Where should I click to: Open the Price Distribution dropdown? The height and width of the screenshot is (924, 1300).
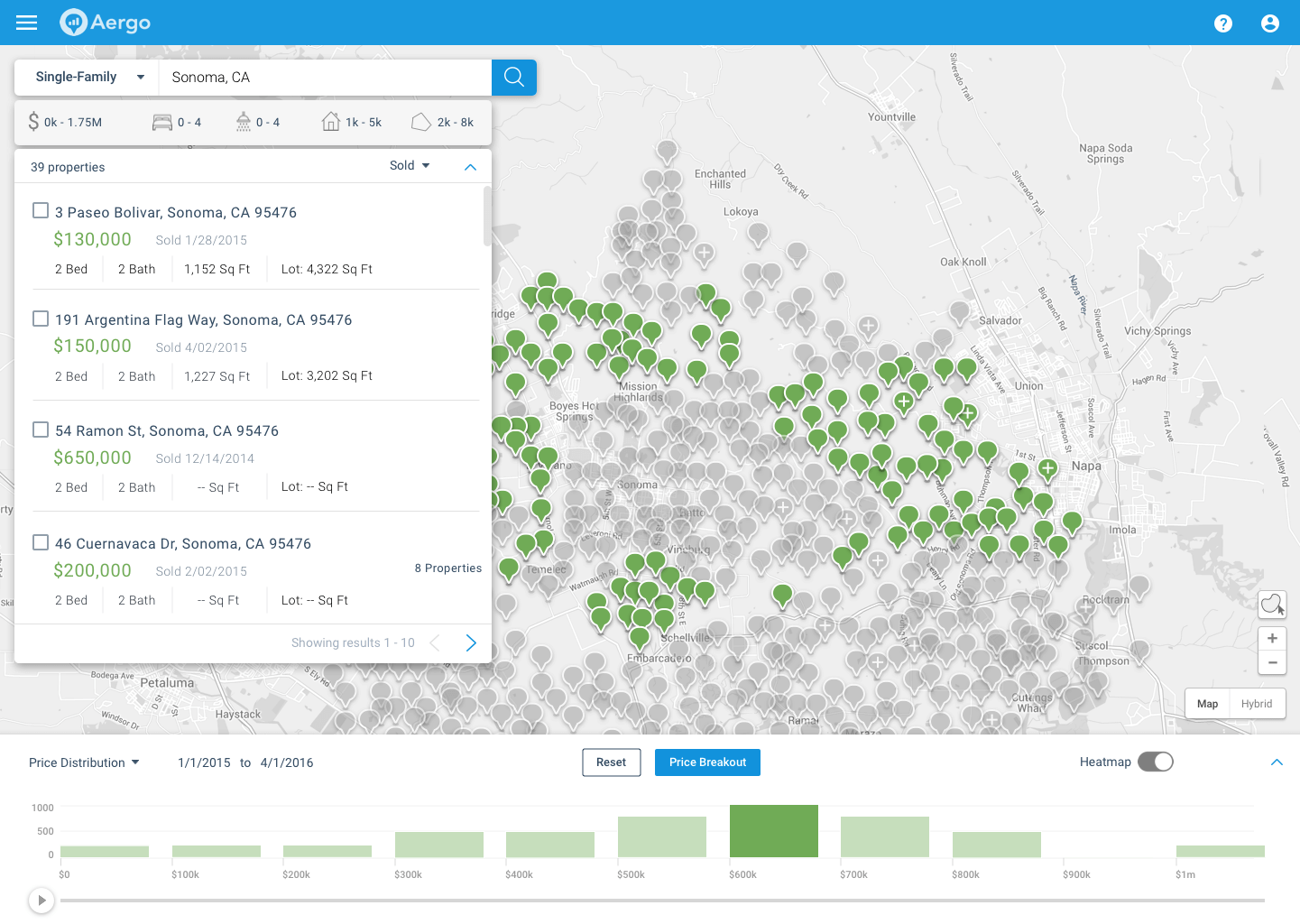point(84,762)
